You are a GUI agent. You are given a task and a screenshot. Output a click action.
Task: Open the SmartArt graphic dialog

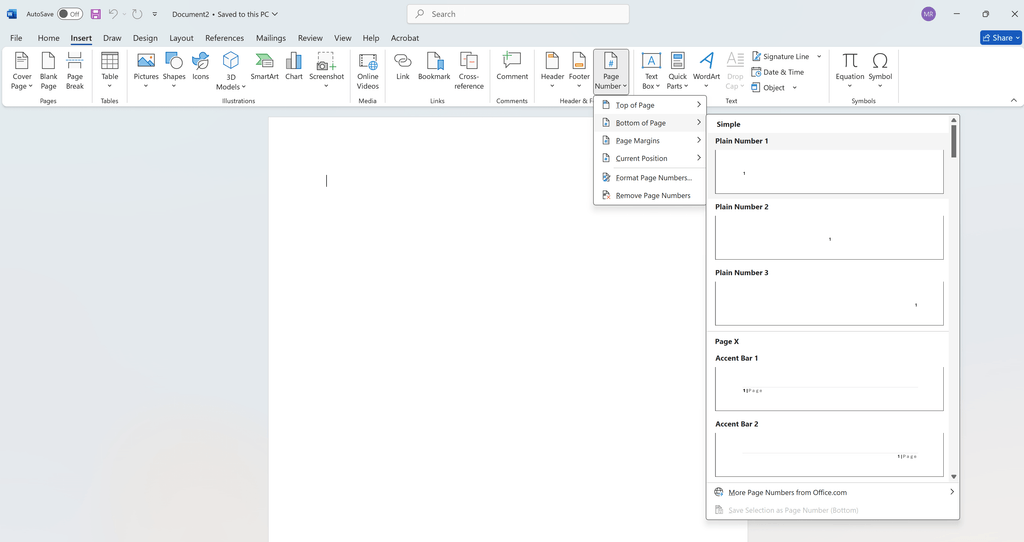point(264,67)
